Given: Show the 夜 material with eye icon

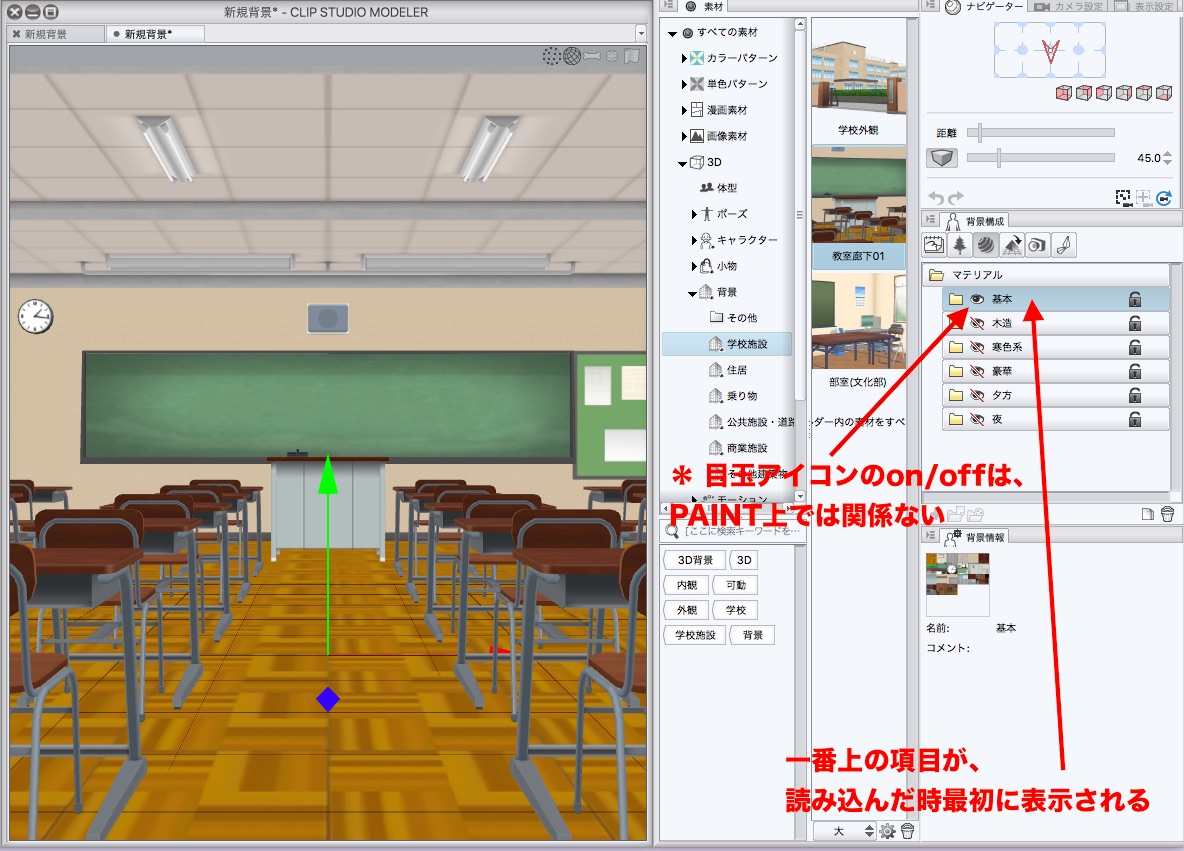Looking at the screenshot, I should click(977, 419).
